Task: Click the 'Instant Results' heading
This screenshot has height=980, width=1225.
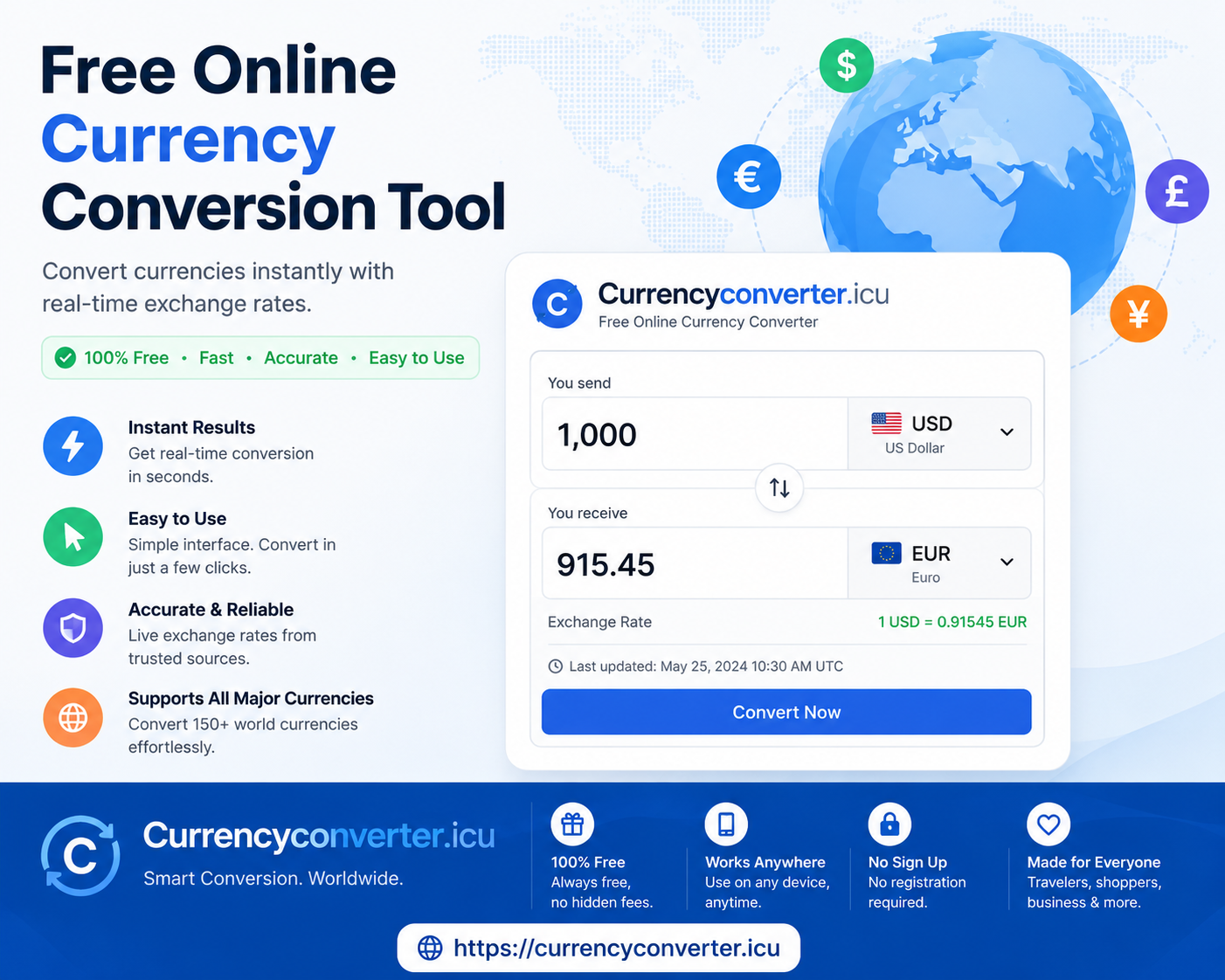Action: pos(191,427)
